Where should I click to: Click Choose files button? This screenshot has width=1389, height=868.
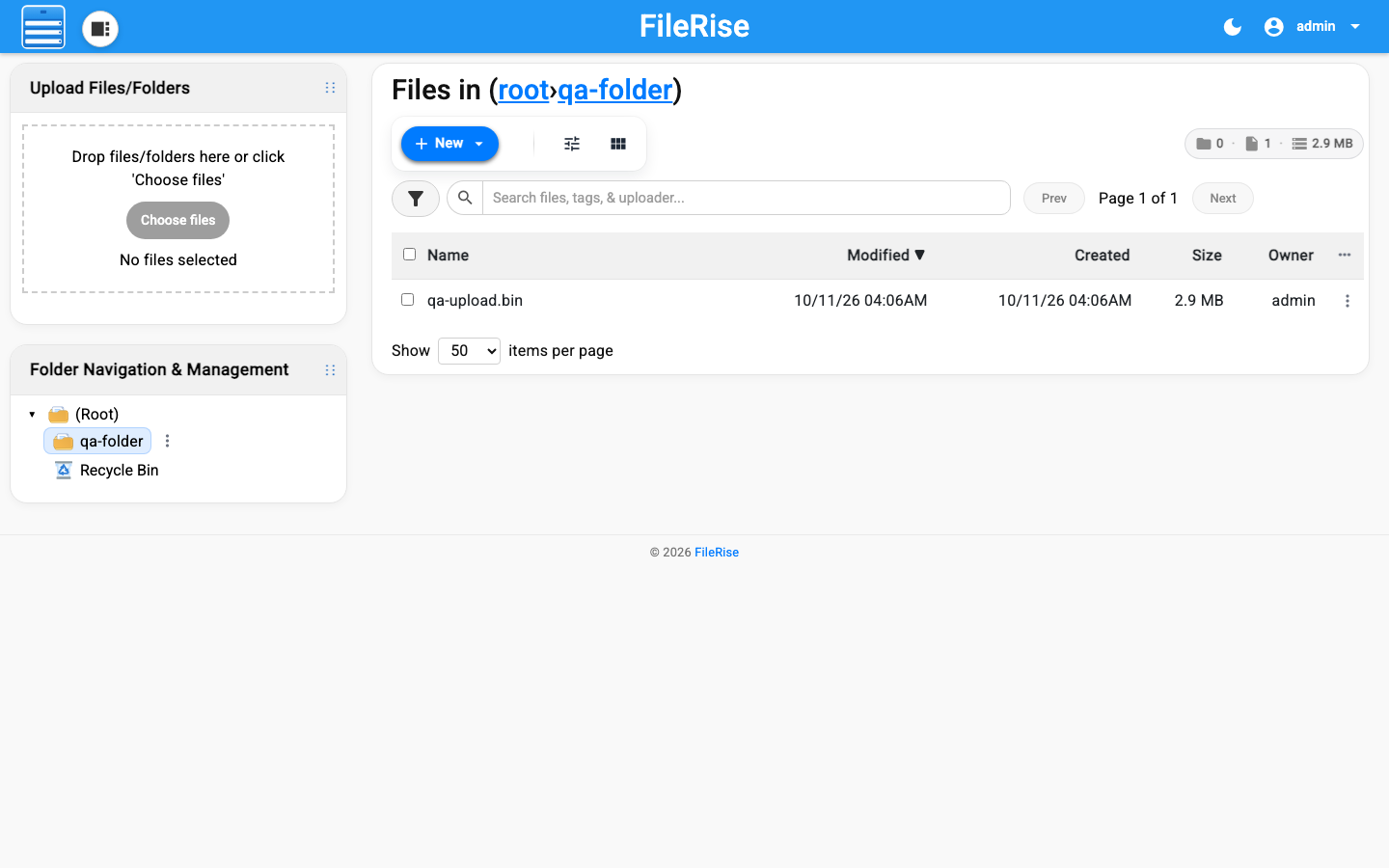coord(178,220)
